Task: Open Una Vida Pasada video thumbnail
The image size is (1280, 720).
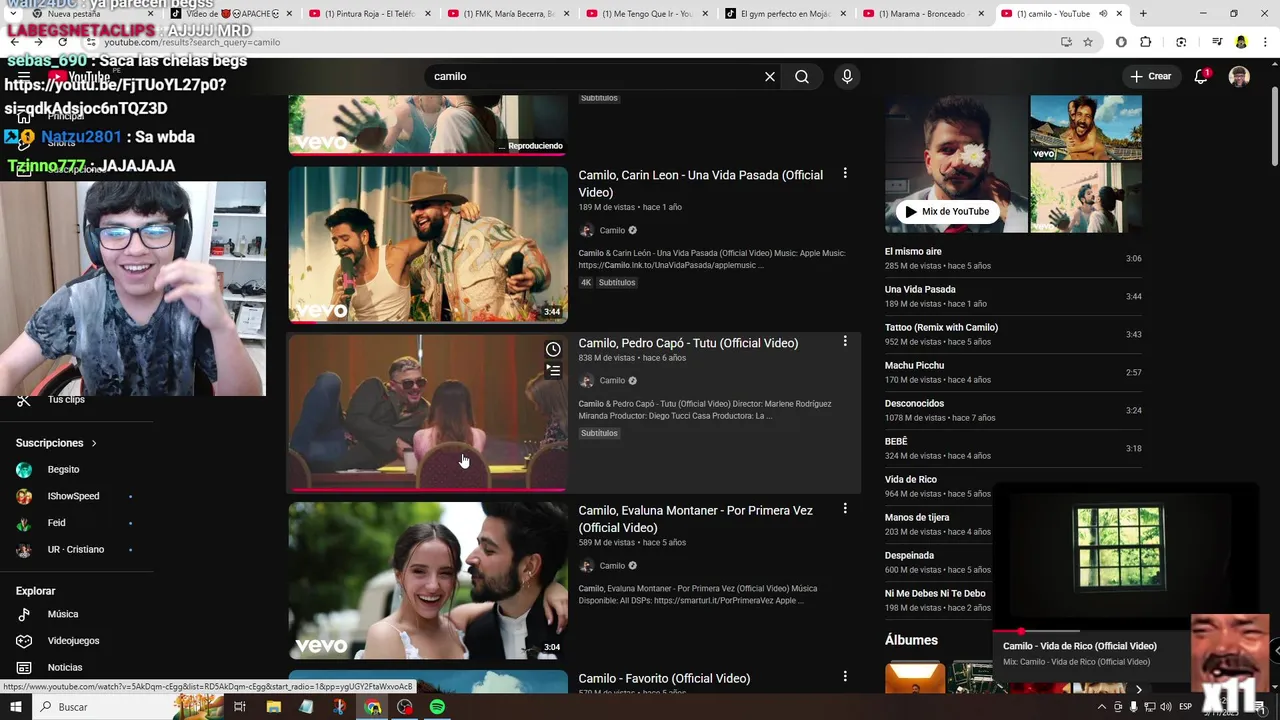Action: [x=428, y=244]
